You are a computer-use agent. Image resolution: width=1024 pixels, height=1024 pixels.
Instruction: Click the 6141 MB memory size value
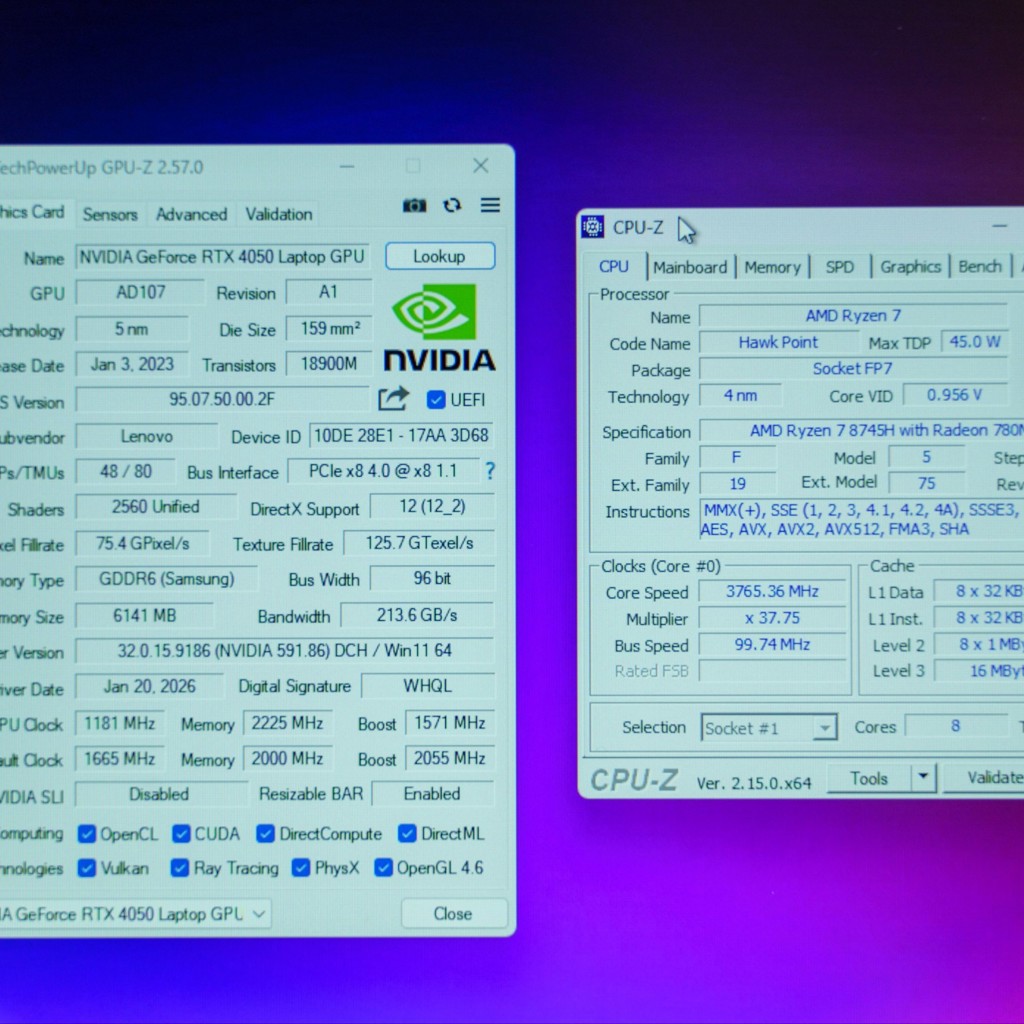coord(144,616)
